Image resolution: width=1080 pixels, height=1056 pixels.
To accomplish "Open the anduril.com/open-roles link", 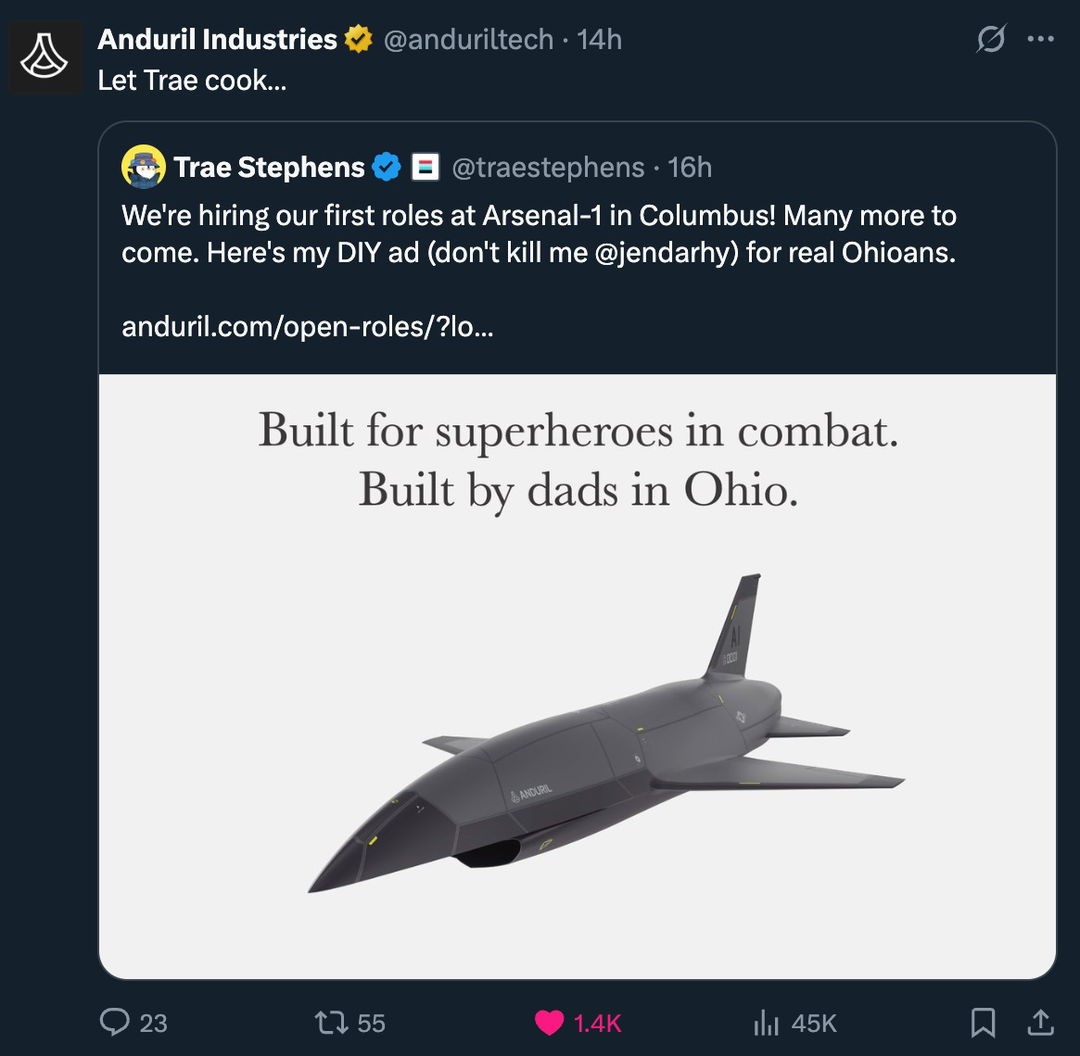I will [x=307, y=327].
